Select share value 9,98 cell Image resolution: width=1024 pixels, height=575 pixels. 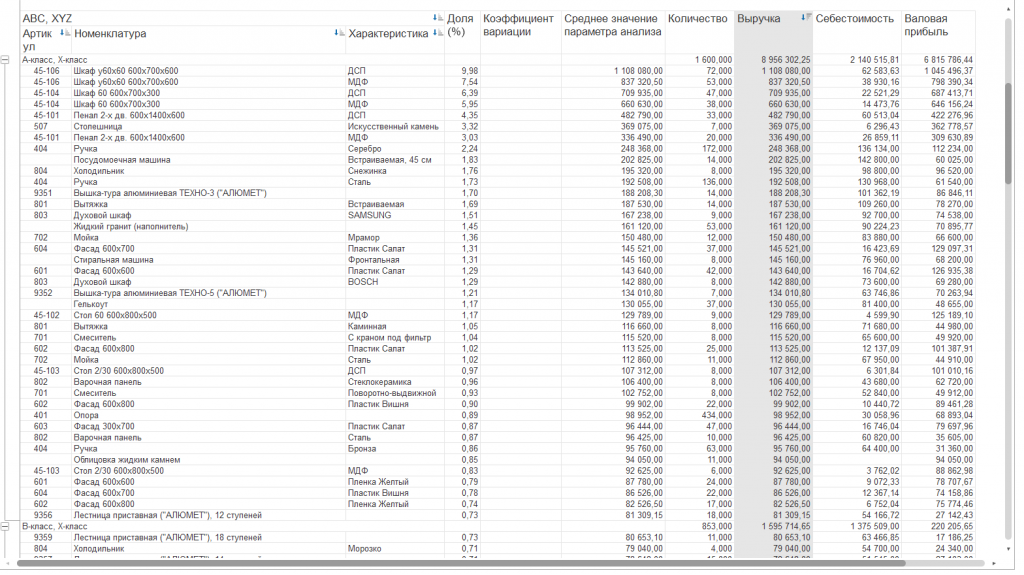[x=470, y=71]
